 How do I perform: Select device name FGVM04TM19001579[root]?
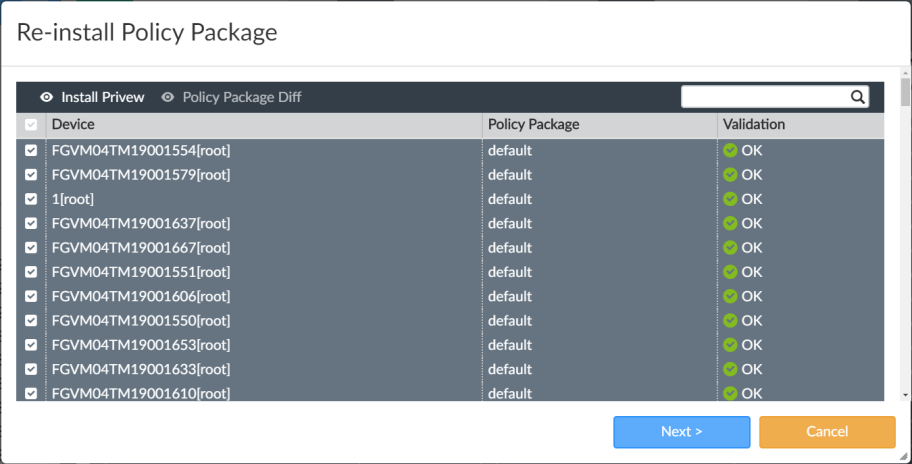point(141,175)
